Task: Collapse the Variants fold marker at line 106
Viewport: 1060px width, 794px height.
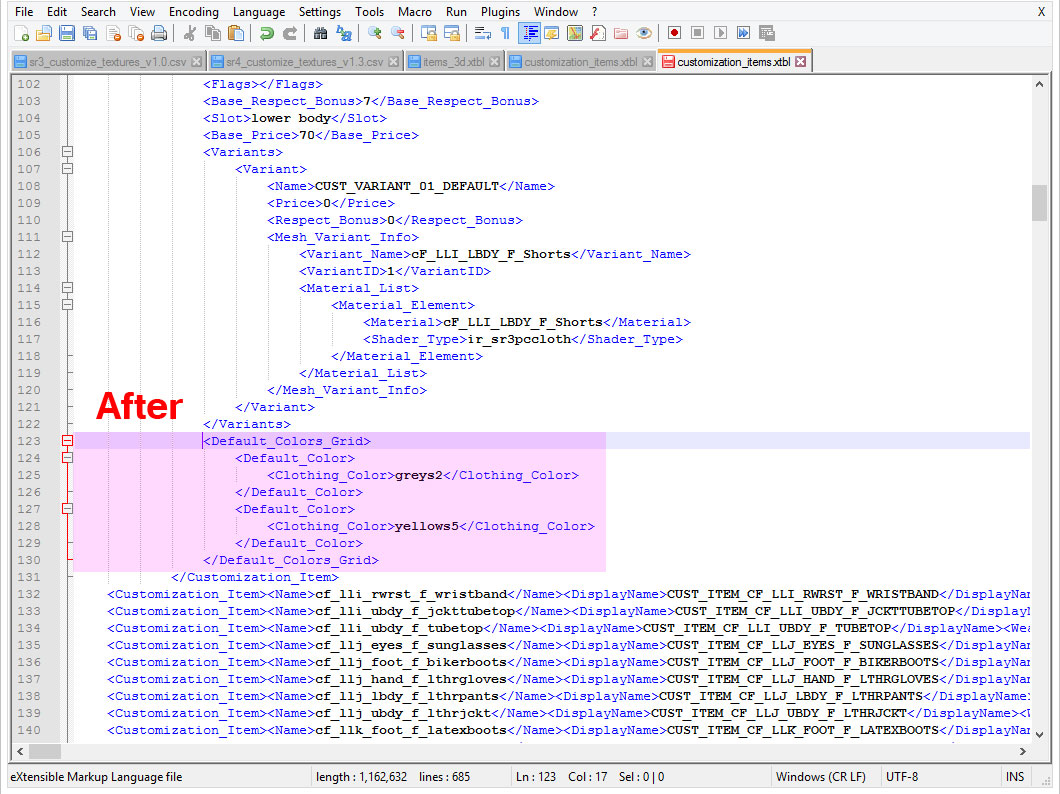Action: pyautogui.click(x=67, y=152)
